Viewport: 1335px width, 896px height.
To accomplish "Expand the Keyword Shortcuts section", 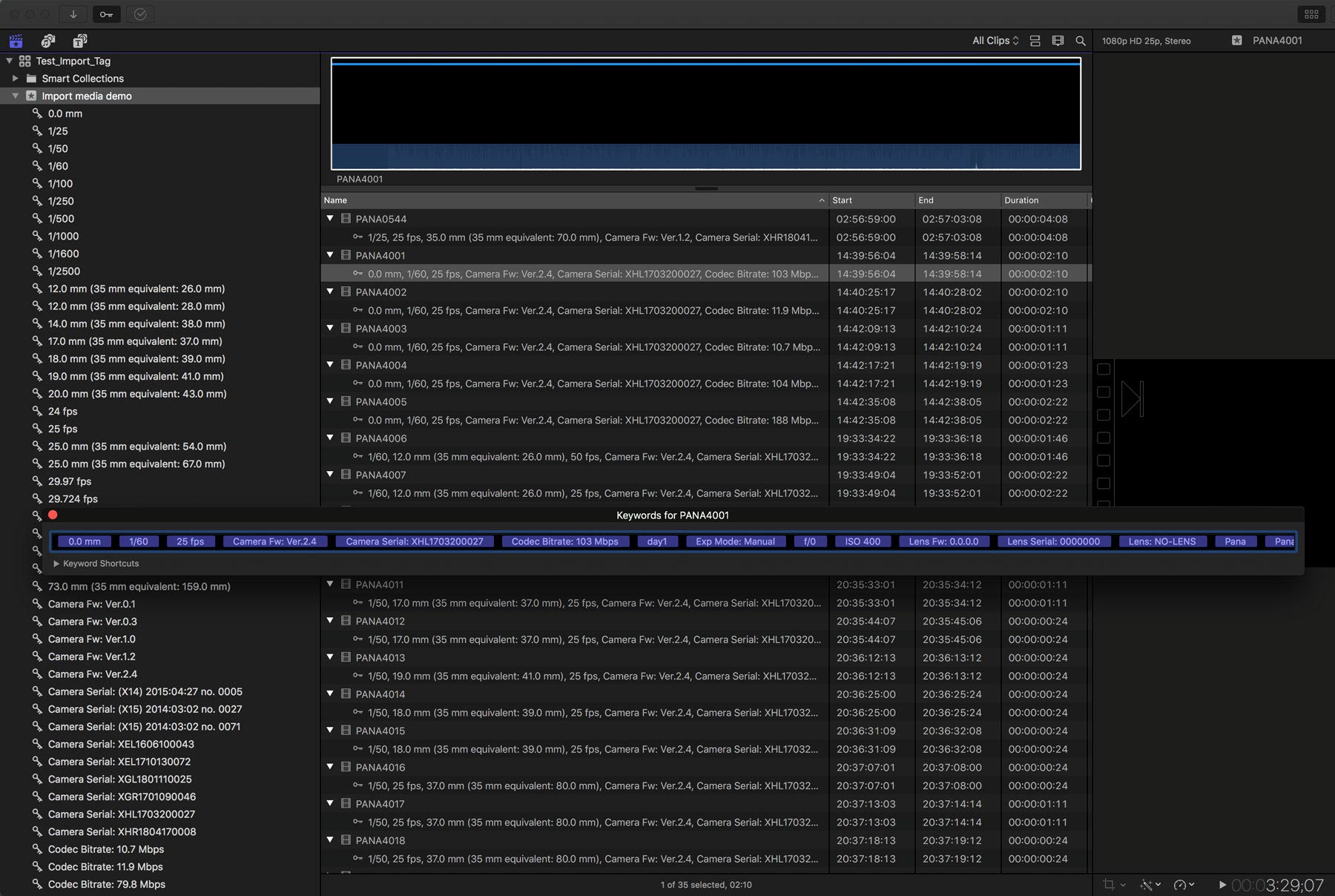I will coord(56,564).
